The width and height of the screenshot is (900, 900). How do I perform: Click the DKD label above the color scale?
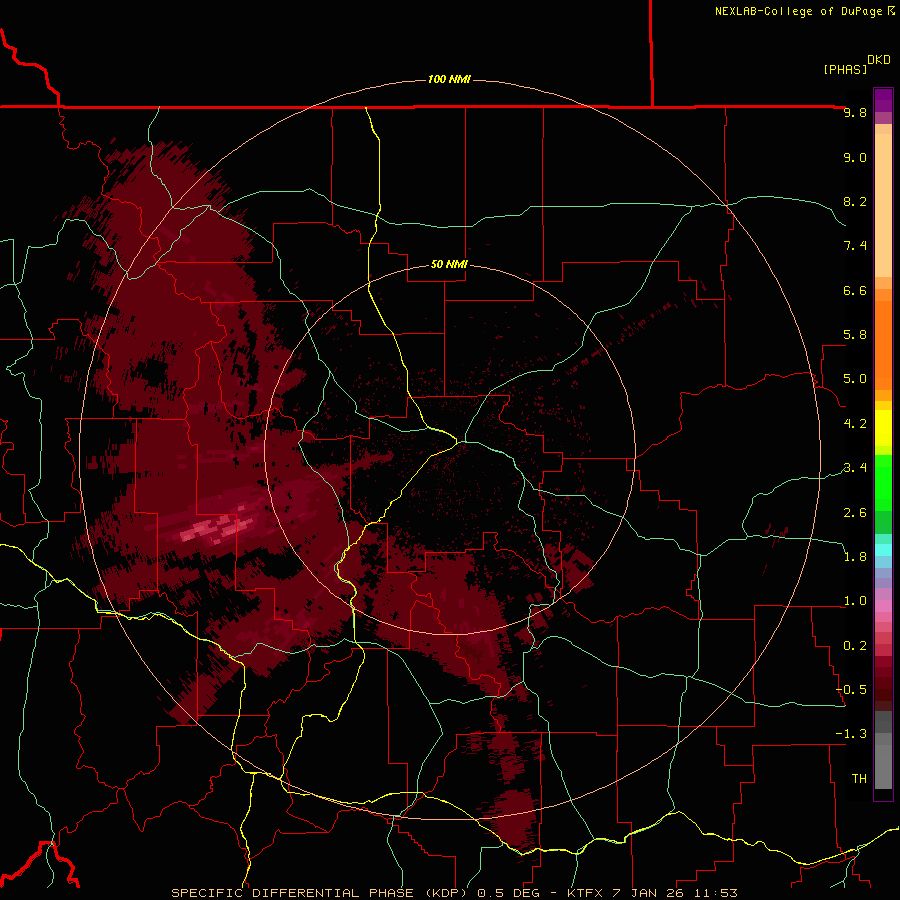click(x=879, y=60)
